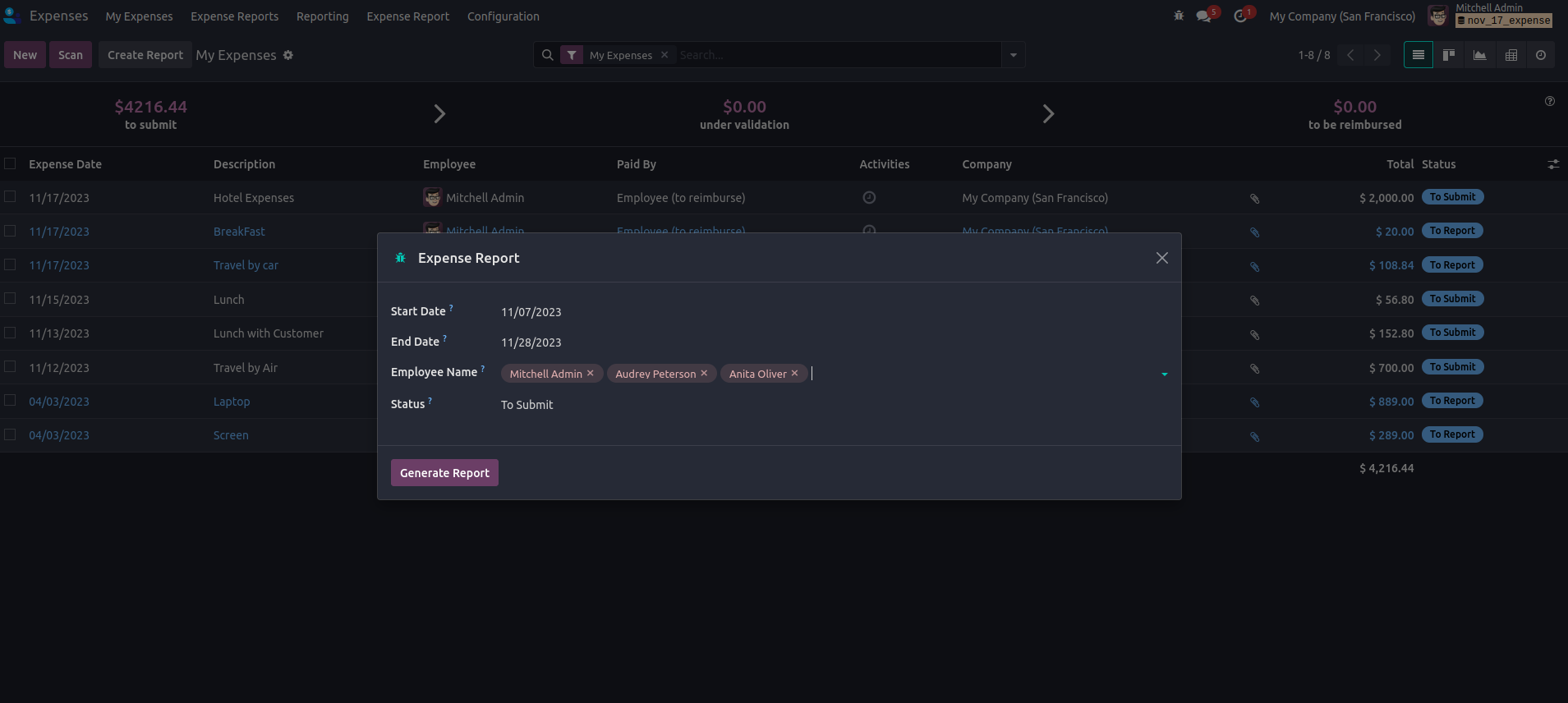The width and height of the screenshot is (1568, 703).
Task: Filter by under validation amount
Action: [744, 114]
